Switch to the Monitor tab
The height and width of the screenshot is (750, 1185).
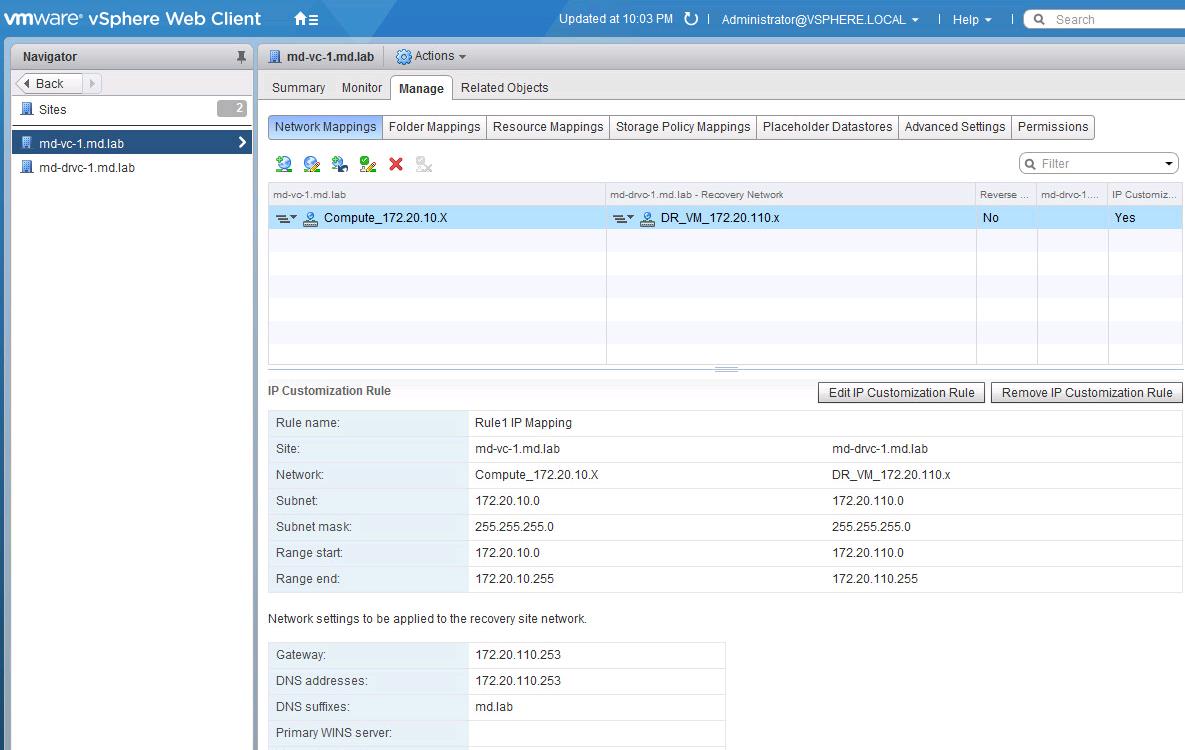click(x=362, y=88)
